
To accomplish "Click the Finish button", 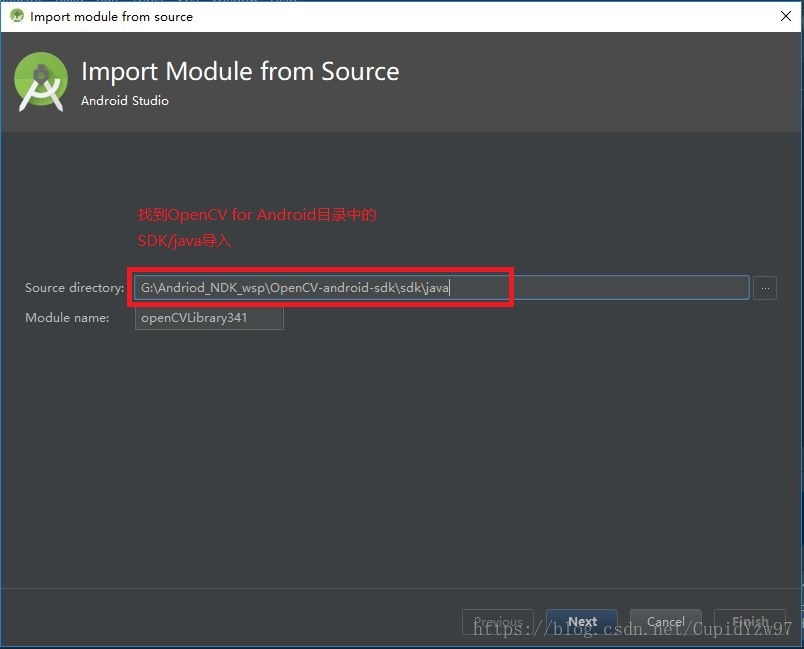I will click(x=750, y=622).
